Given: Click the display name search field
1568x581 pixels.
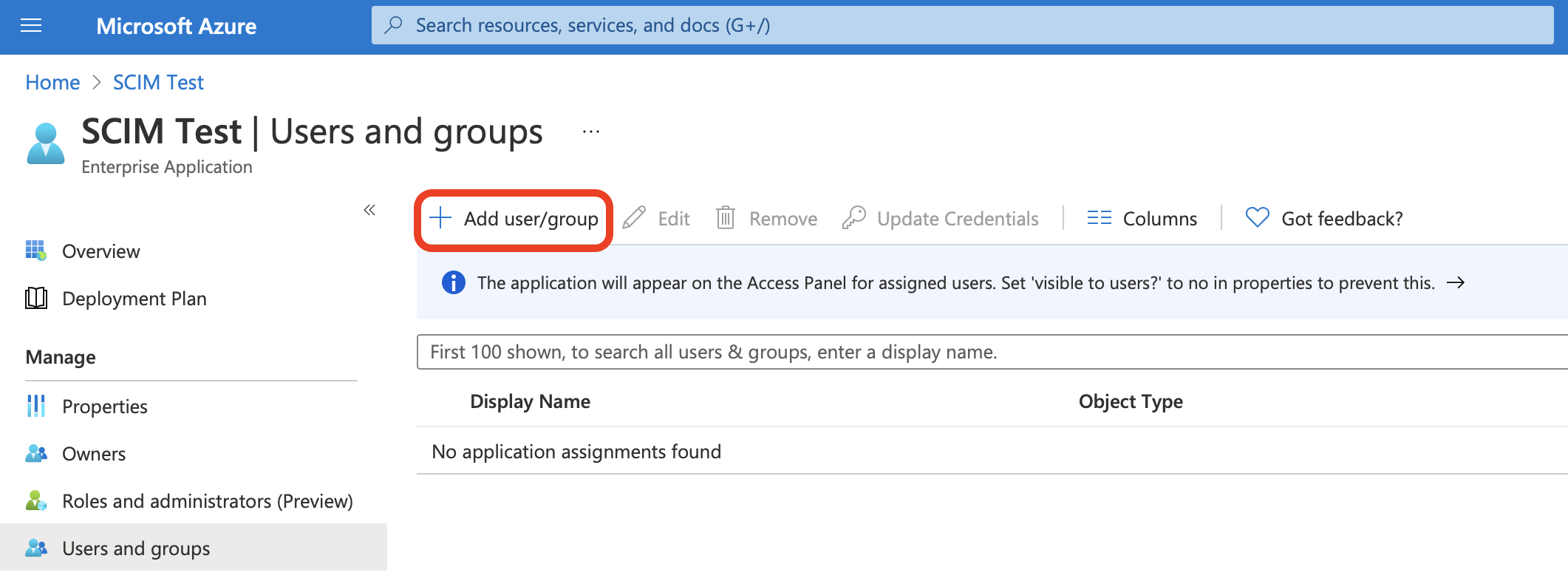Looking at the screenshot, I should [x=992, y=352].
